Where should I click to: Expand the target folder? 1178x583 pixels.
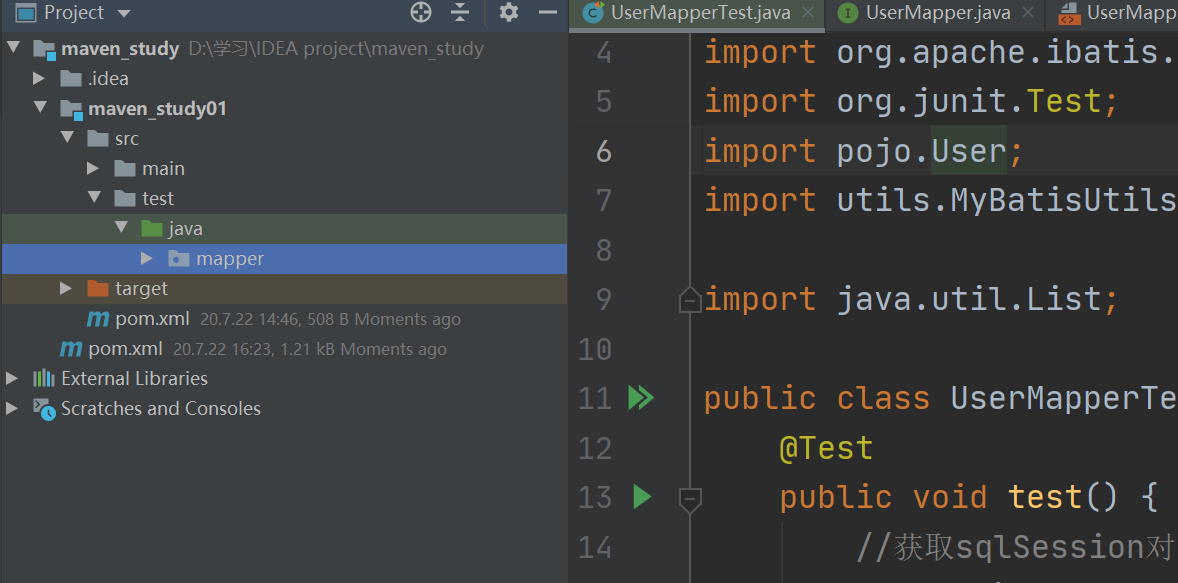66,289
